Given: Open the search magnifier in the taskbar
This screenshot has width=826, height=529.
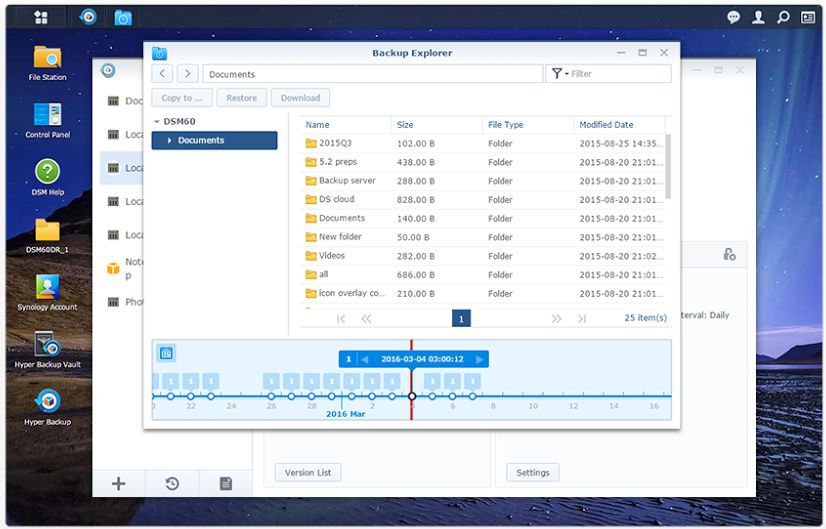Looking at the screenshot, I should pyautogui.click(x=783, y=17).
